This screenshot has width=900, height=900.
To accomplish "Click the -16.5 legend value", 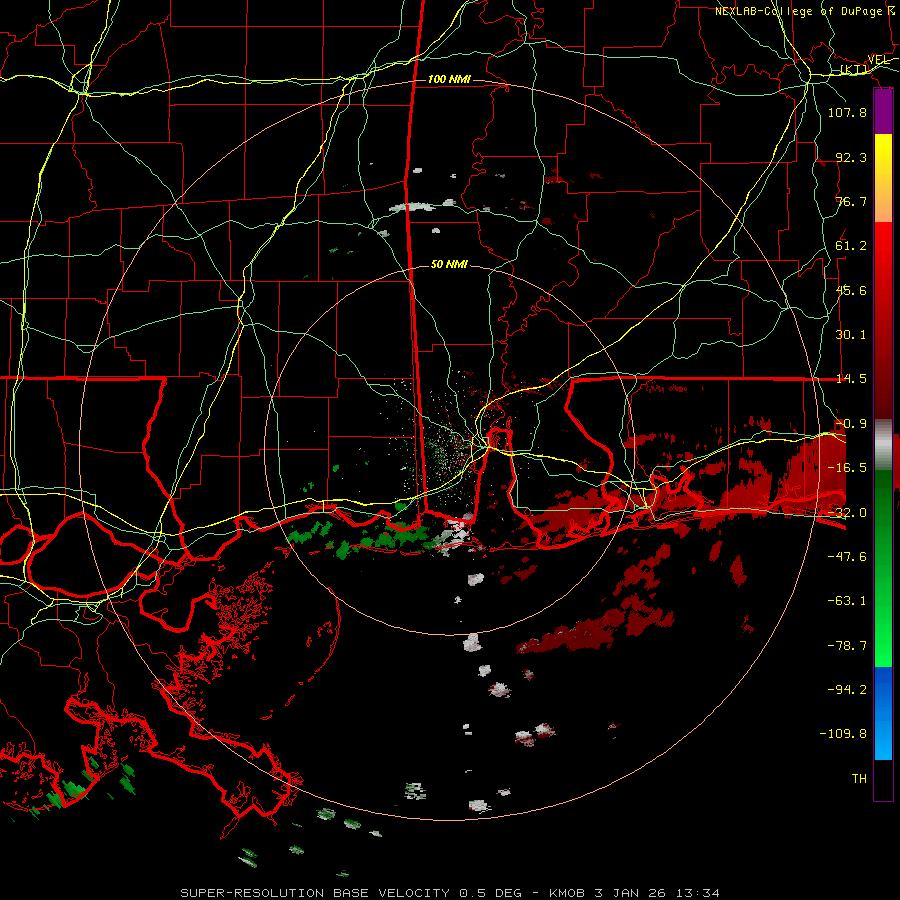I will [x=847, y=468].
